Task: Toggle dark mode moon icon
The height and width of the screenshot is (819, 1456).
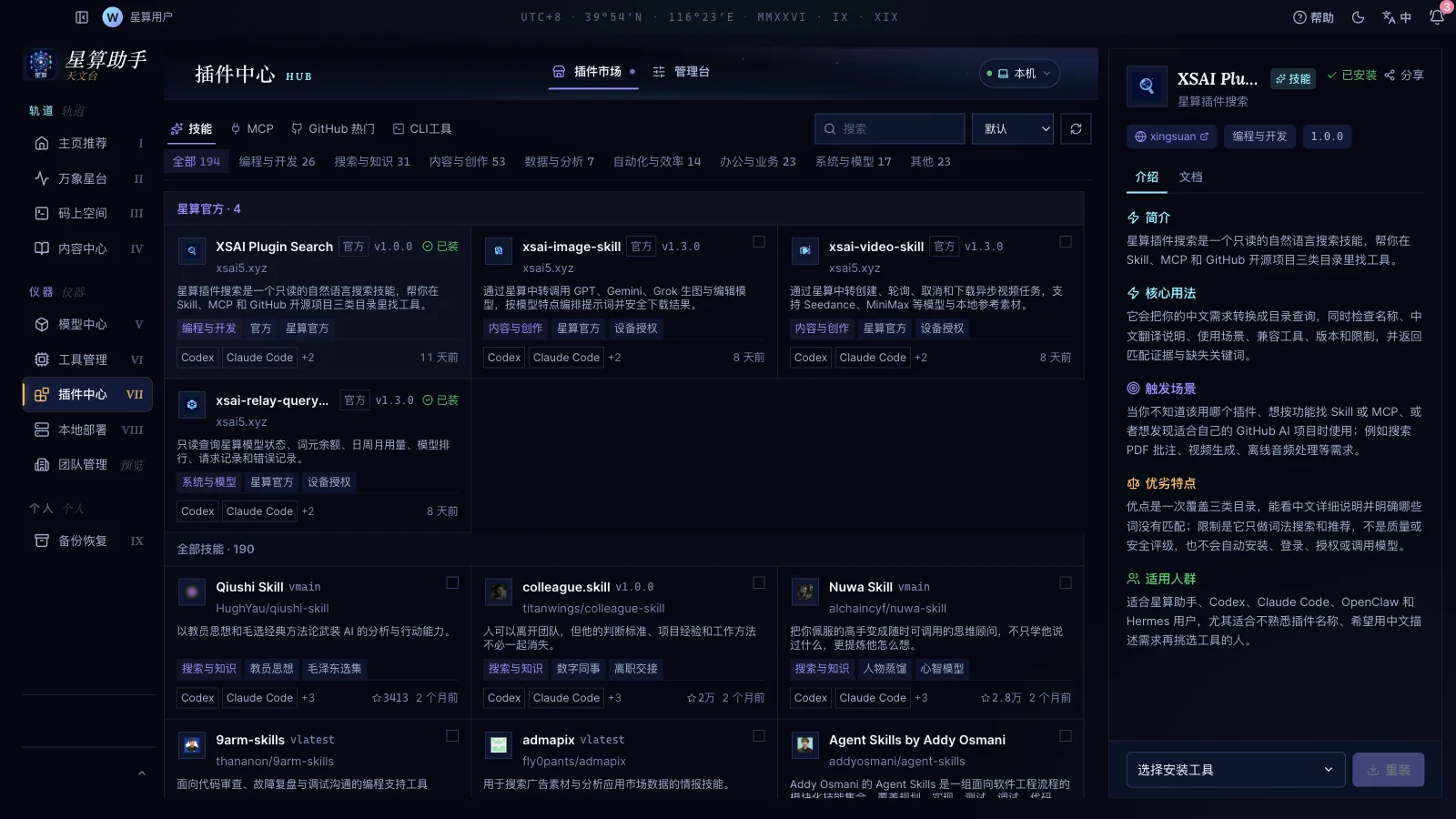Action: coord(1358,17)
